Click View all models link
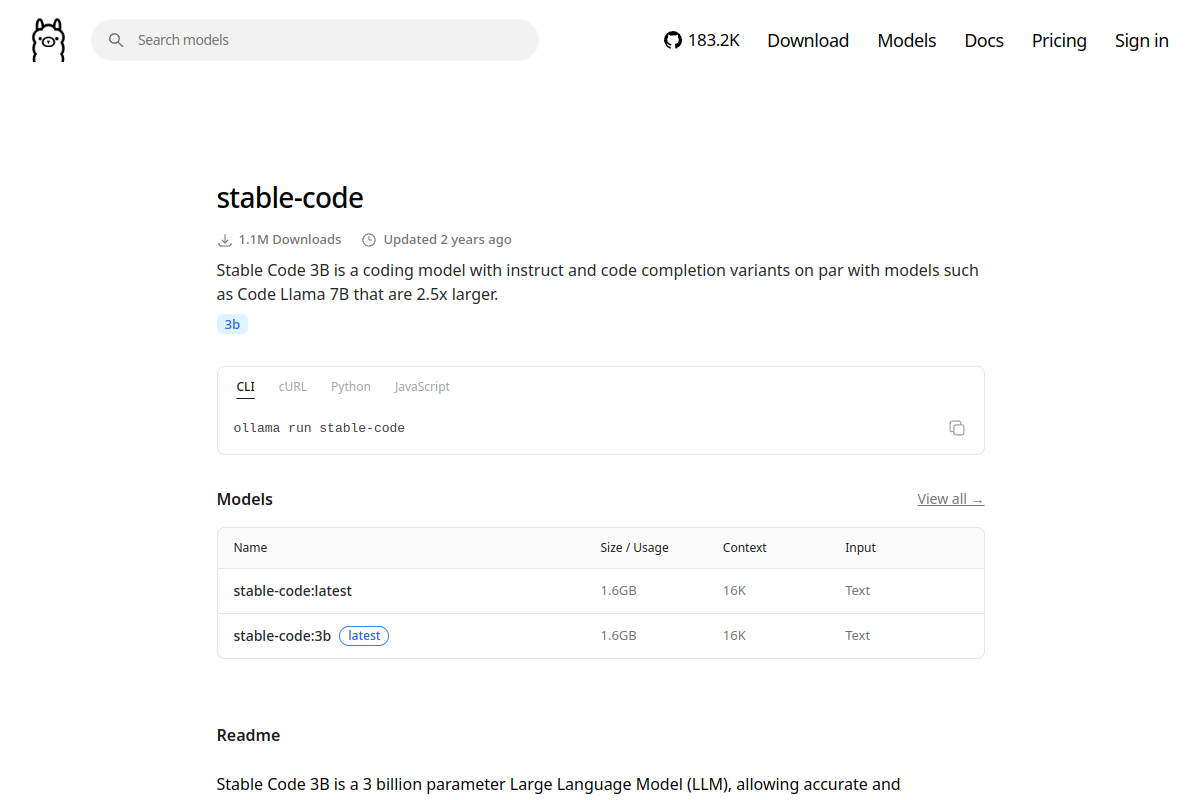Screen dimensions: 1200x800 (x=950, y=499)
